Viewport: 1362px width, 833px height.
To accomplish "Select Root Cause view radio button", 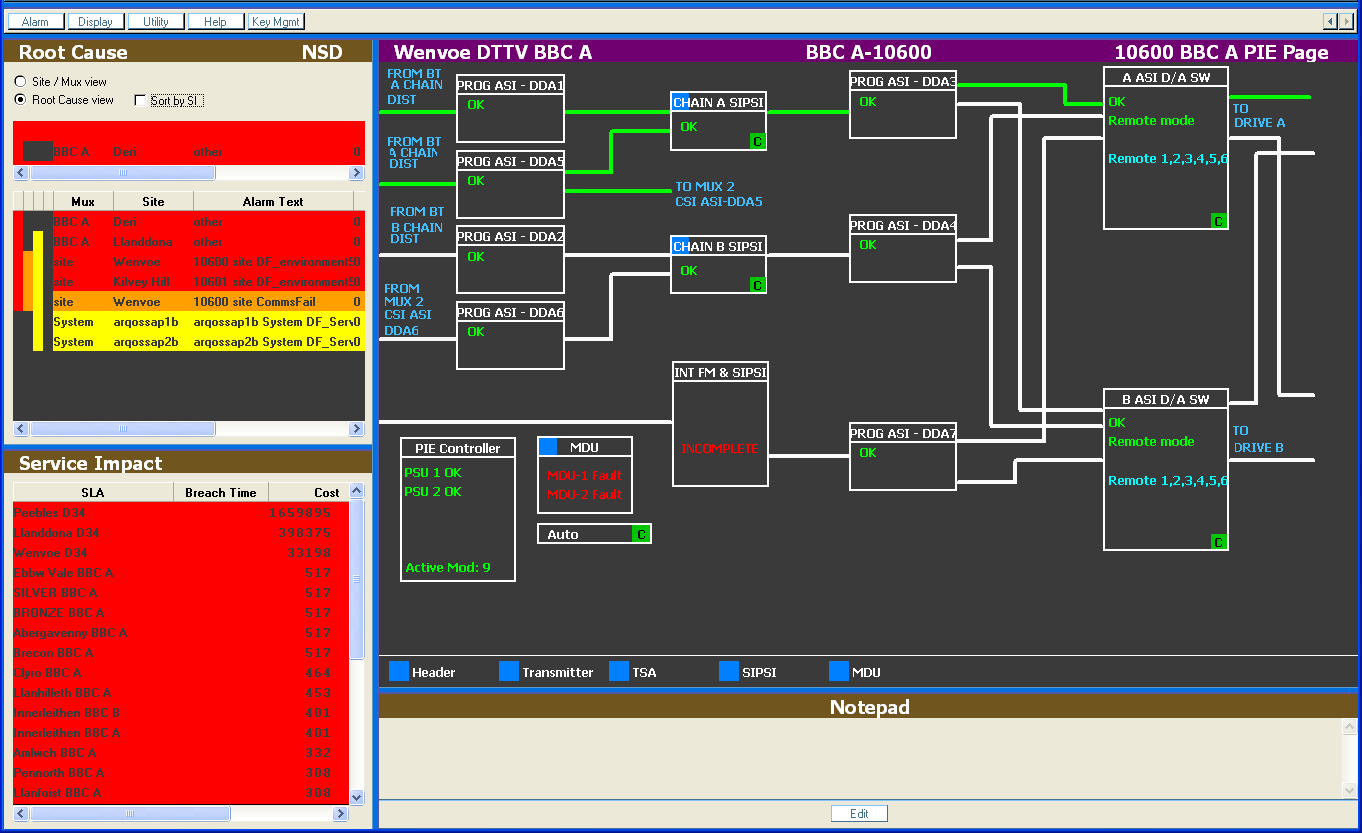I will pyautogui.click(x=20, y=100).
